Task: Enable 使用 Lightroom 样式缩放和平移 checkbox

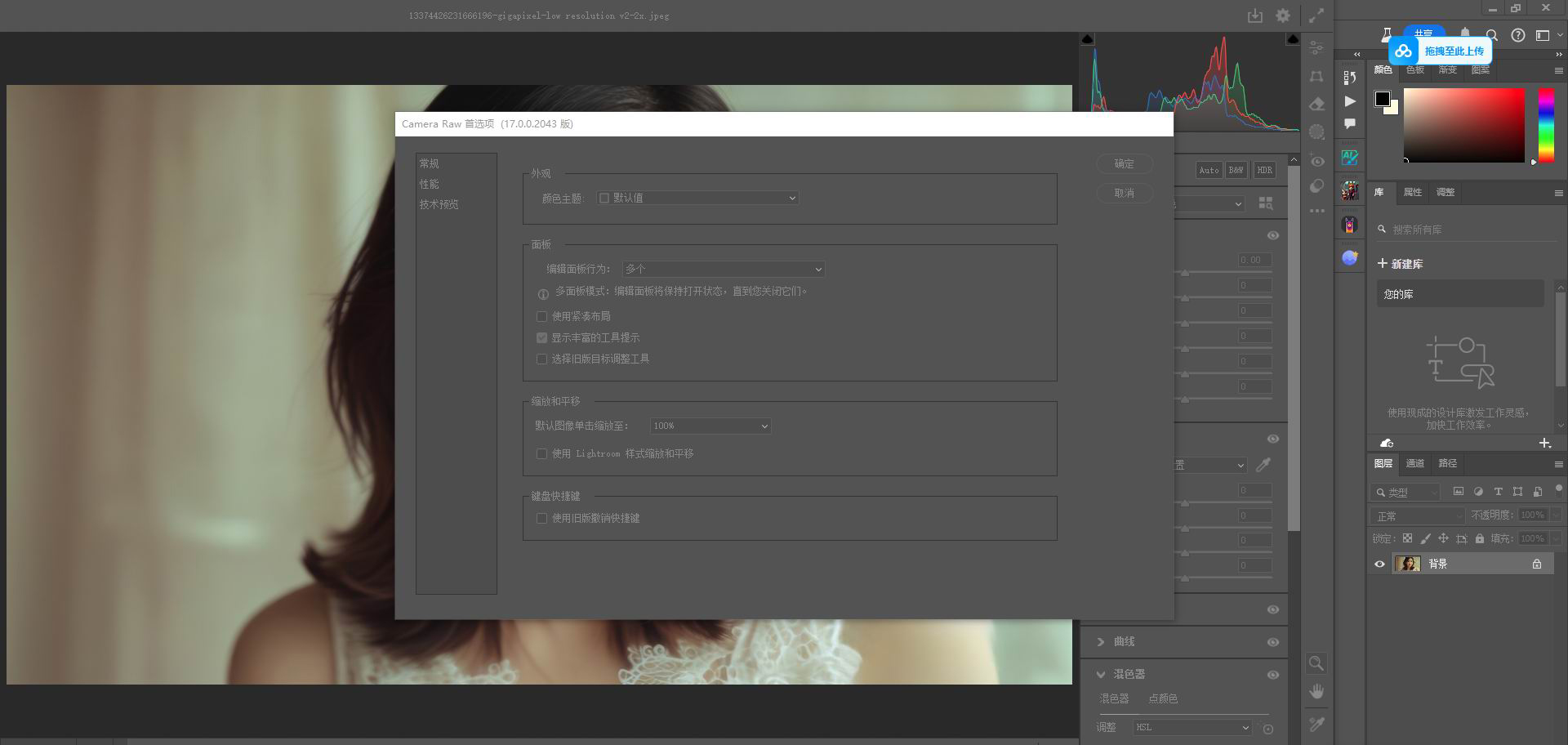Action: (541, 453)
